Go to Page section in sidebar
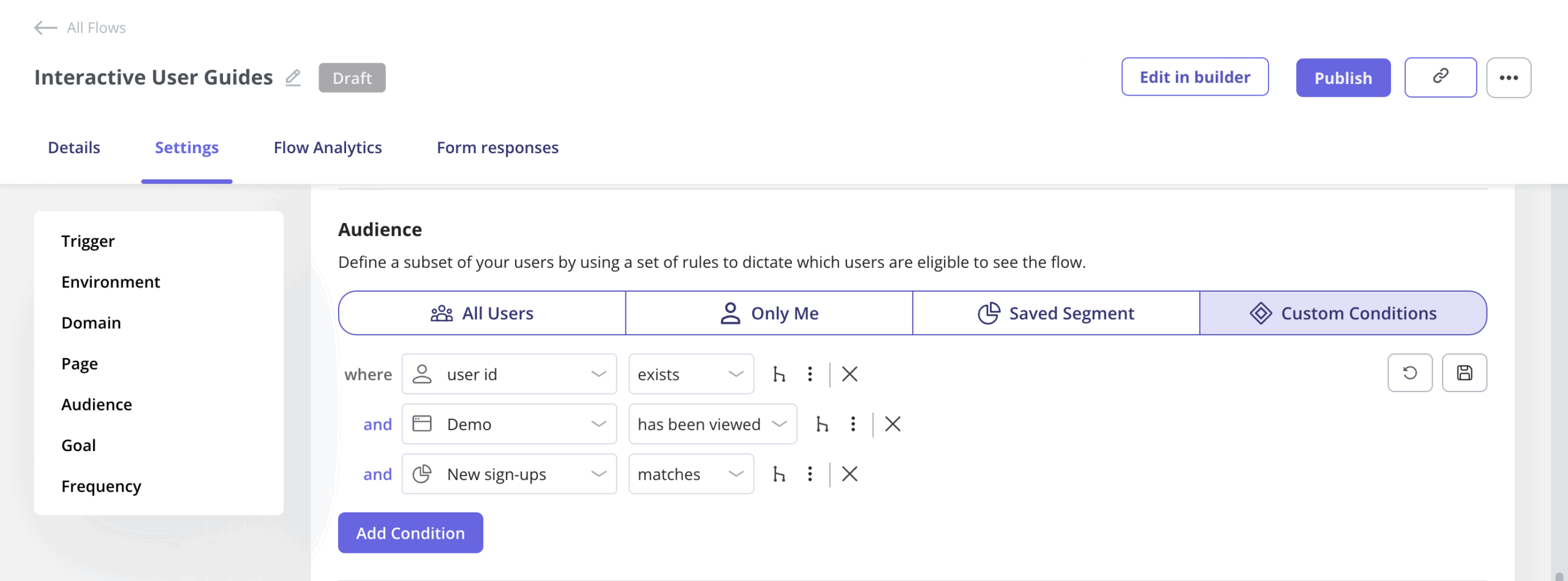 coord(80,364)
